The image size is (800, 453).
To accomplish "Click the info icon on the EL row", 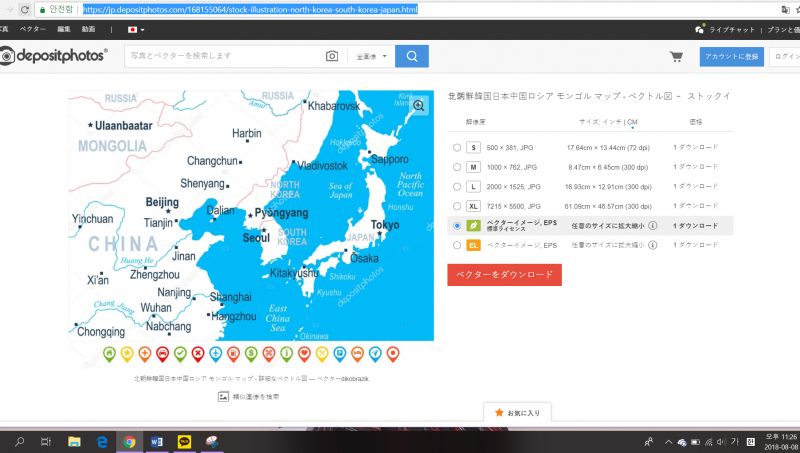I will click(652, 245).
